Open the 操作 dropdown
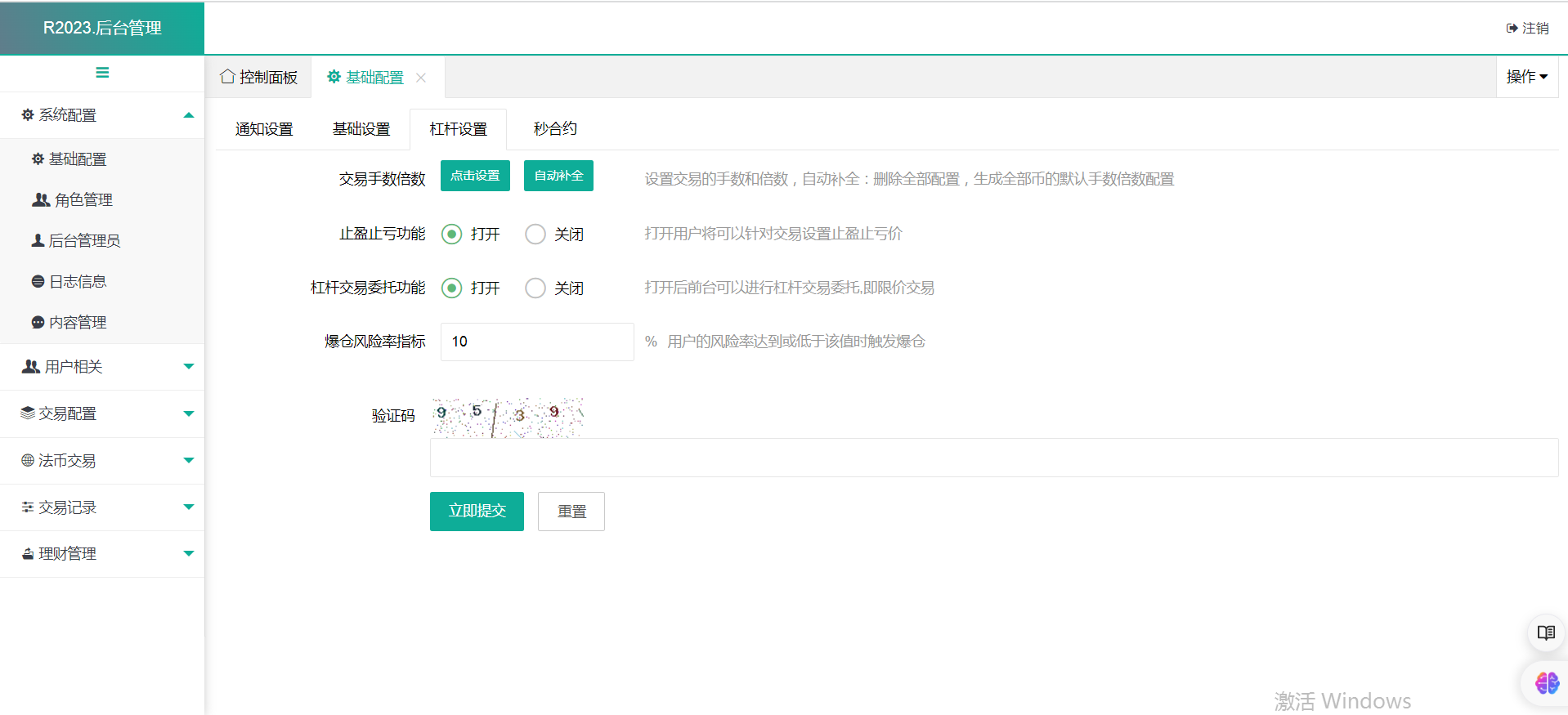 [x=1526, y=77]
